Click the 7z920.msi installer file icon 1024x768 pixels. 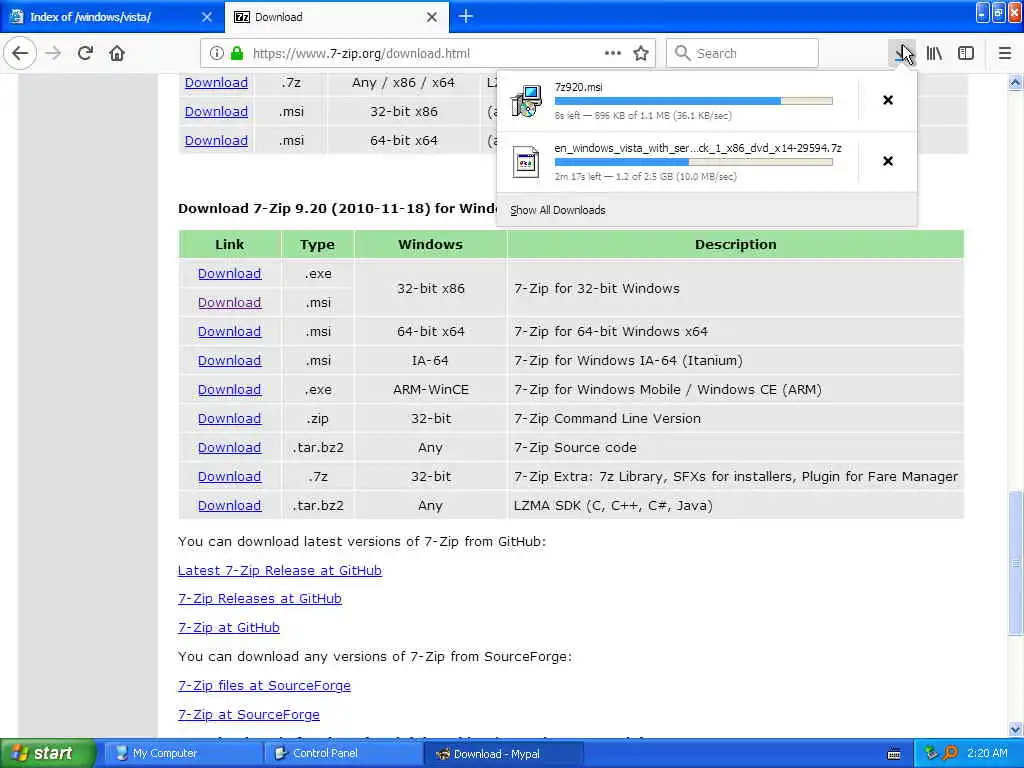click(526, 101)
